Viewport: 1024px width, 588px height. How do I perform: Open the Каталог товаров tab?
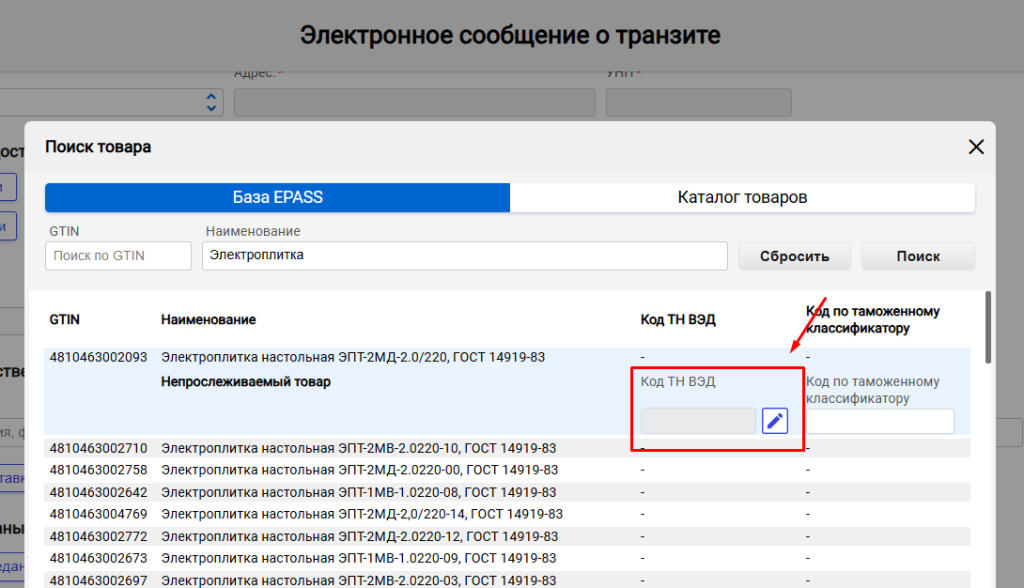pos(742,197)
